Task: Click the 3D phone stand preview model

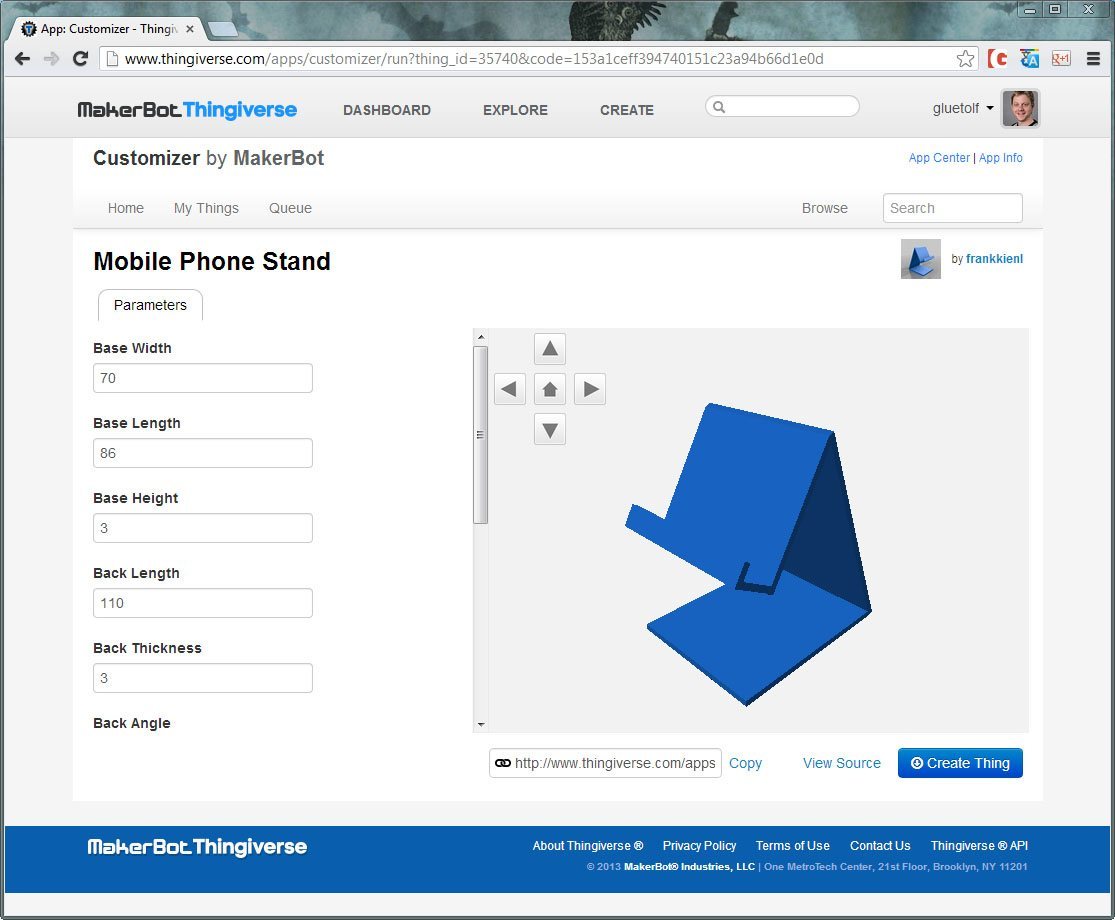Action: click(748, 555)
